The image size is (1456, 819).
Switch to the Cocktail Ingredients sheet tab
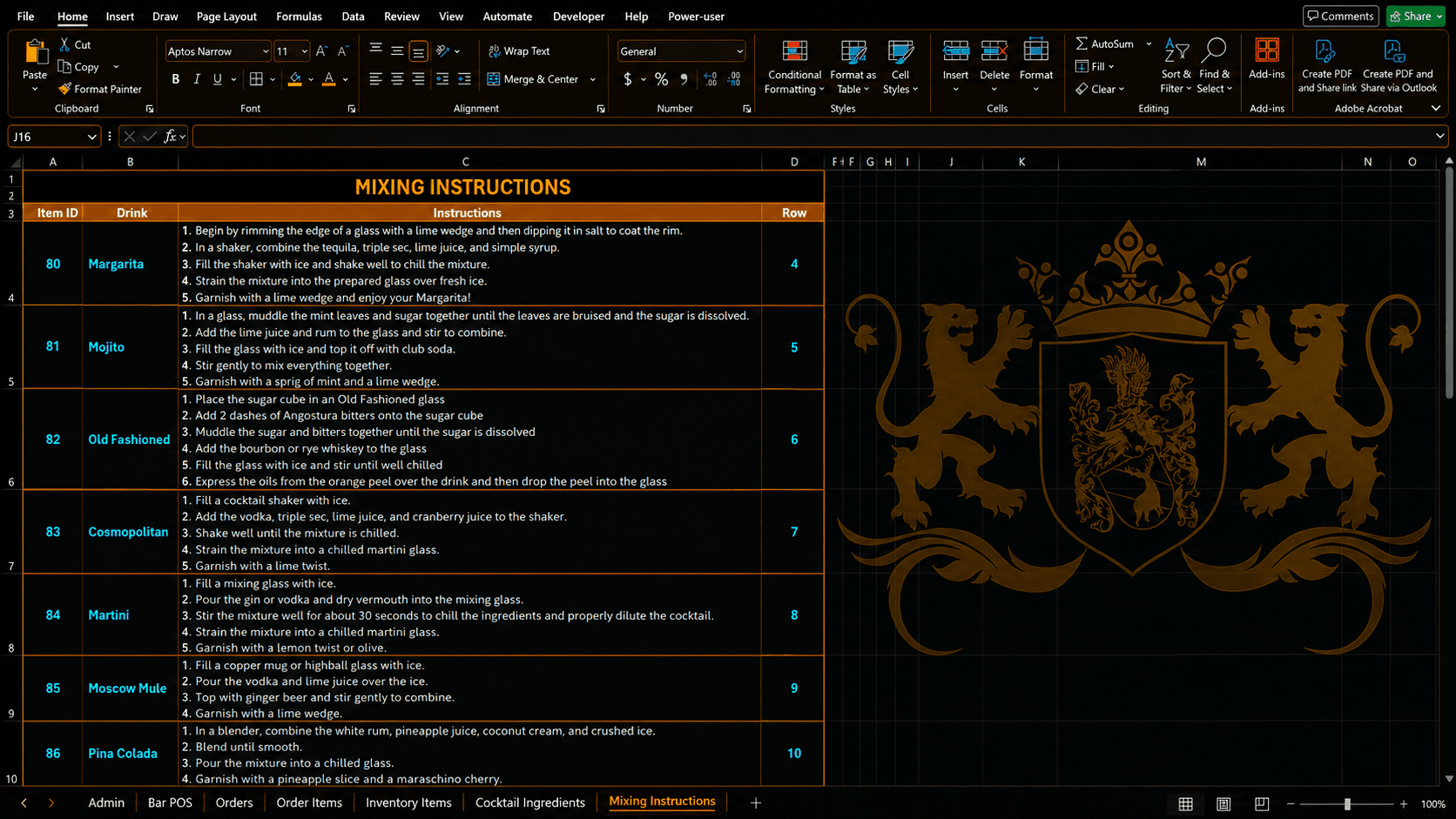pyautogui.click(x=530, y=802)
